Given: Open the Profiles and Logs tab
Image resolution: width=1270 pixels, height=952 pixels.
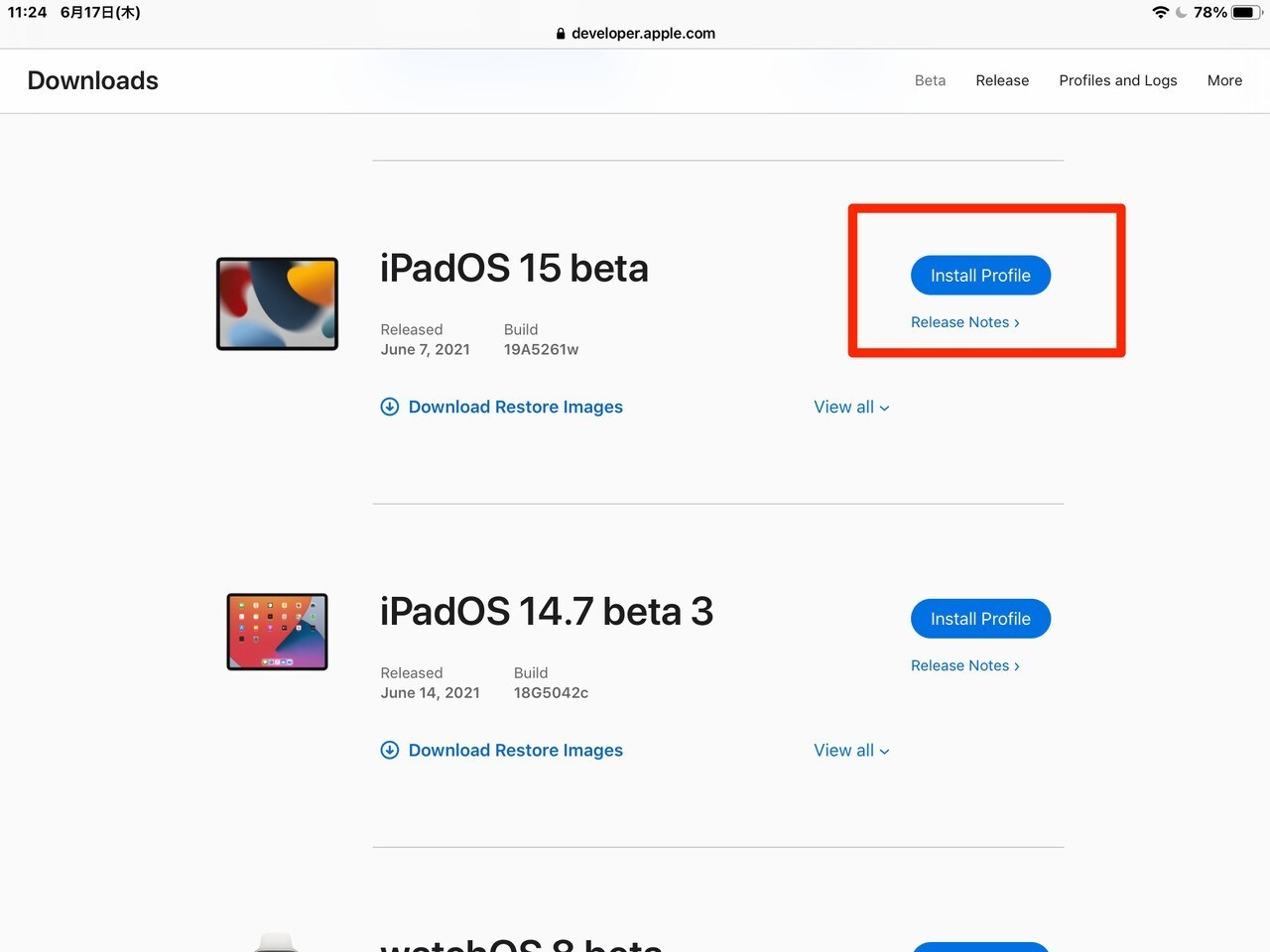Looking at the screenshot, I should pos(1117,80).
